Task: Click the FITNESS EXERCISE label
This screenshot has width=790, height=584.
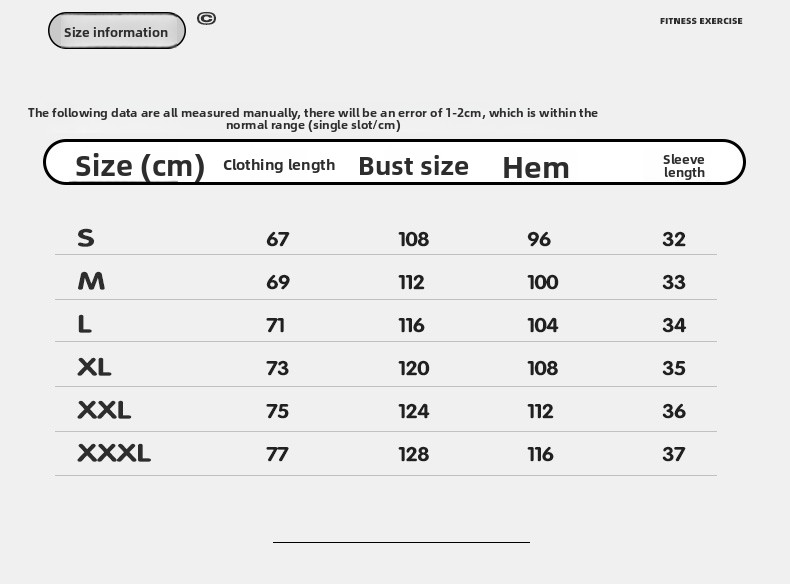Action: click(701, 21)
